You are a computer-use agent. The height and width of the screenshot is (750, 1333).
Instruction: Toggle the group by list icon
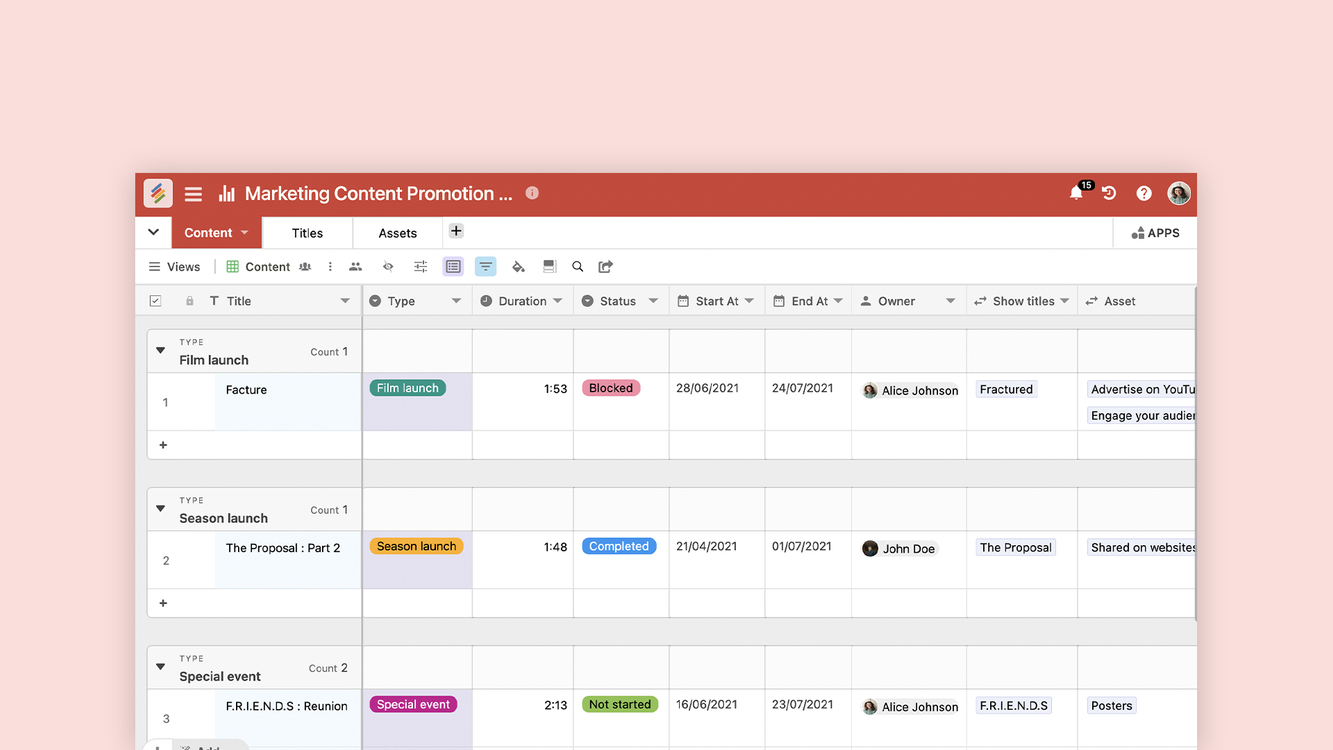pyautogui.click(x=453, y=267)
